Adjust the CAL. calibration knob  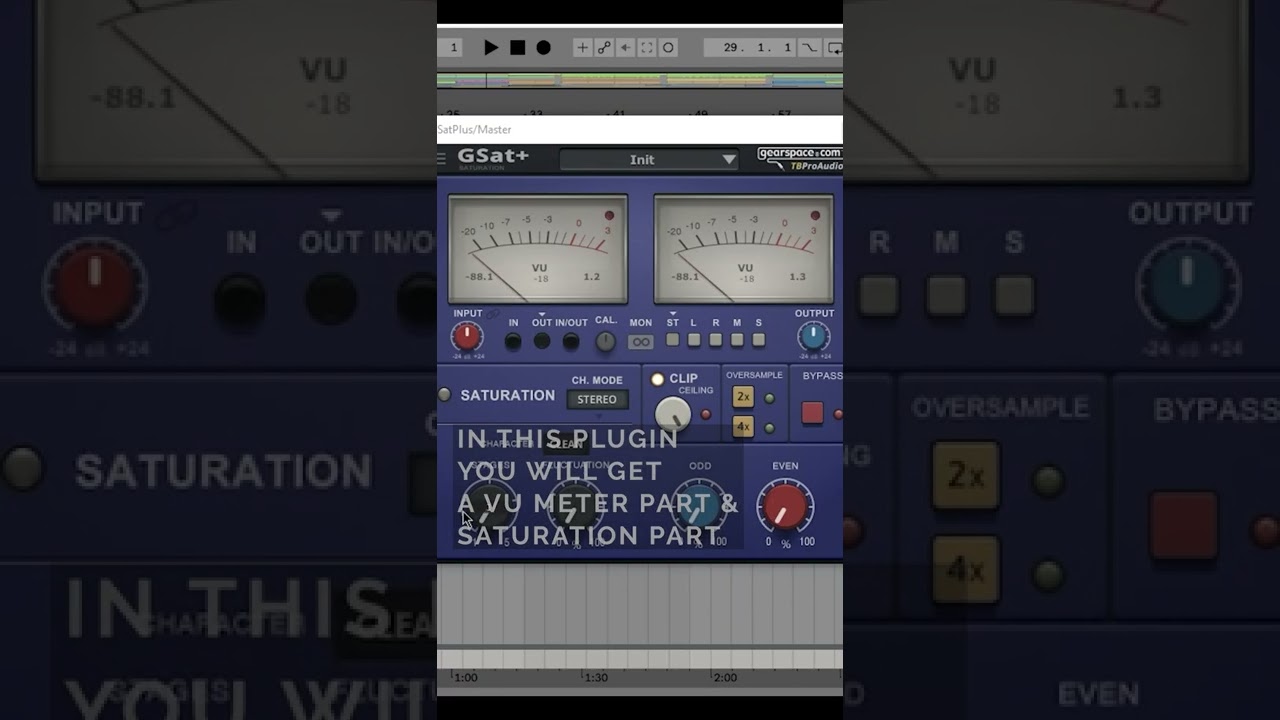(605, 341)
